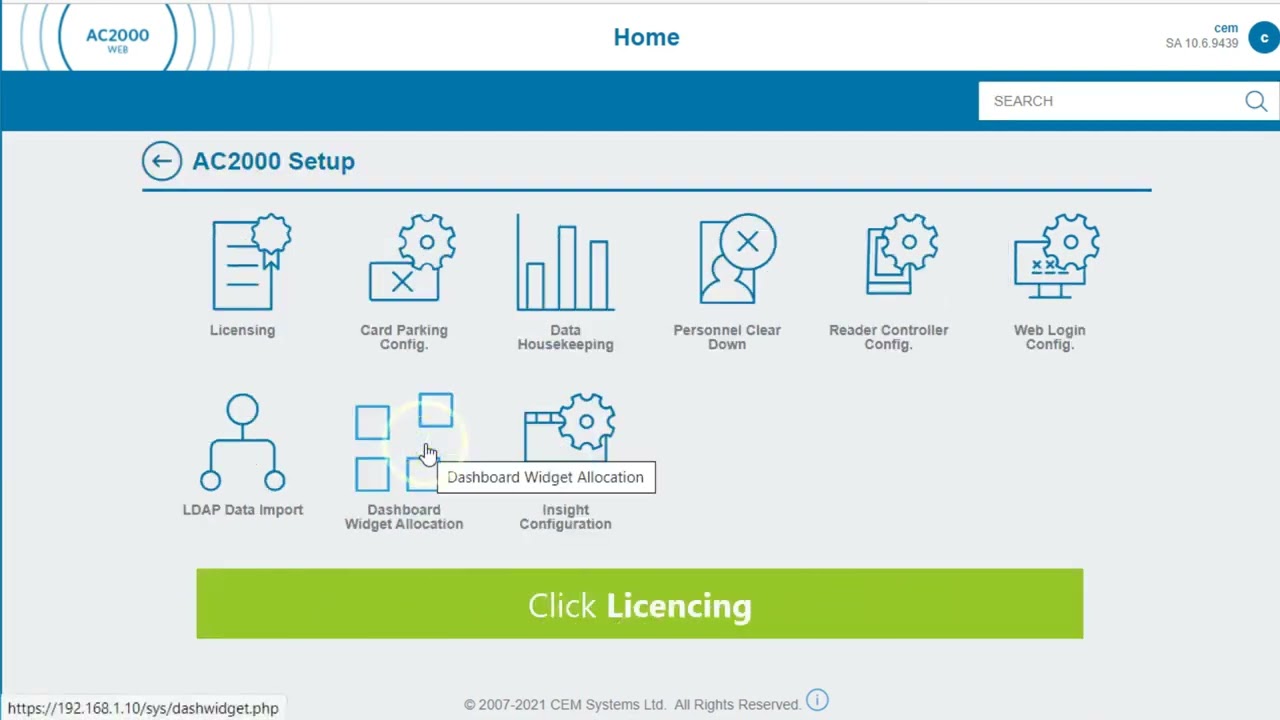
Task: Open the Reader Controller Config. icon
Action: point(901,254)
